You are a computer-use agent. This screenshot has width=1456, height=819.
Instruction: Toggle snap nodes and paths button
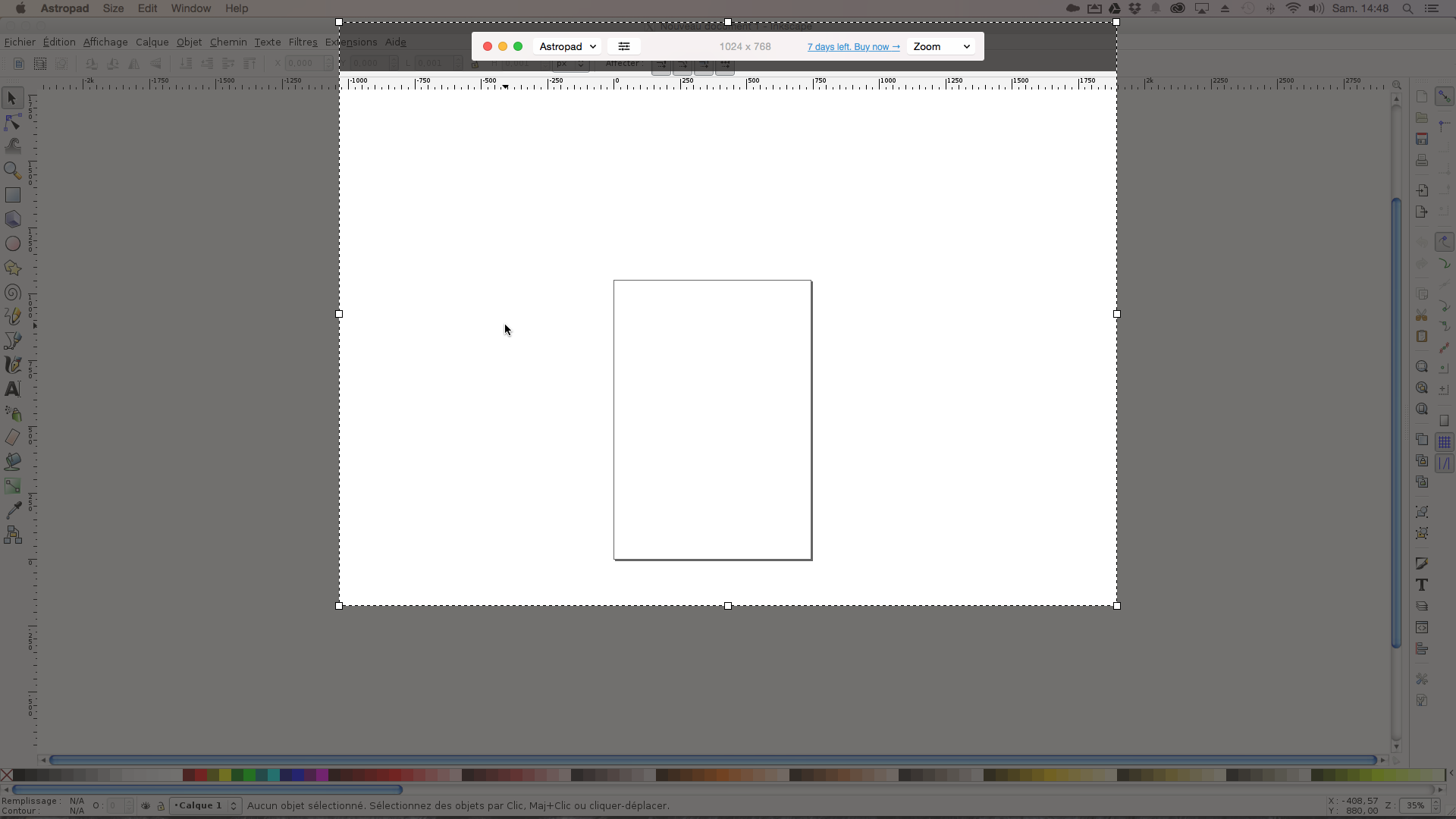pos(1445,242)
